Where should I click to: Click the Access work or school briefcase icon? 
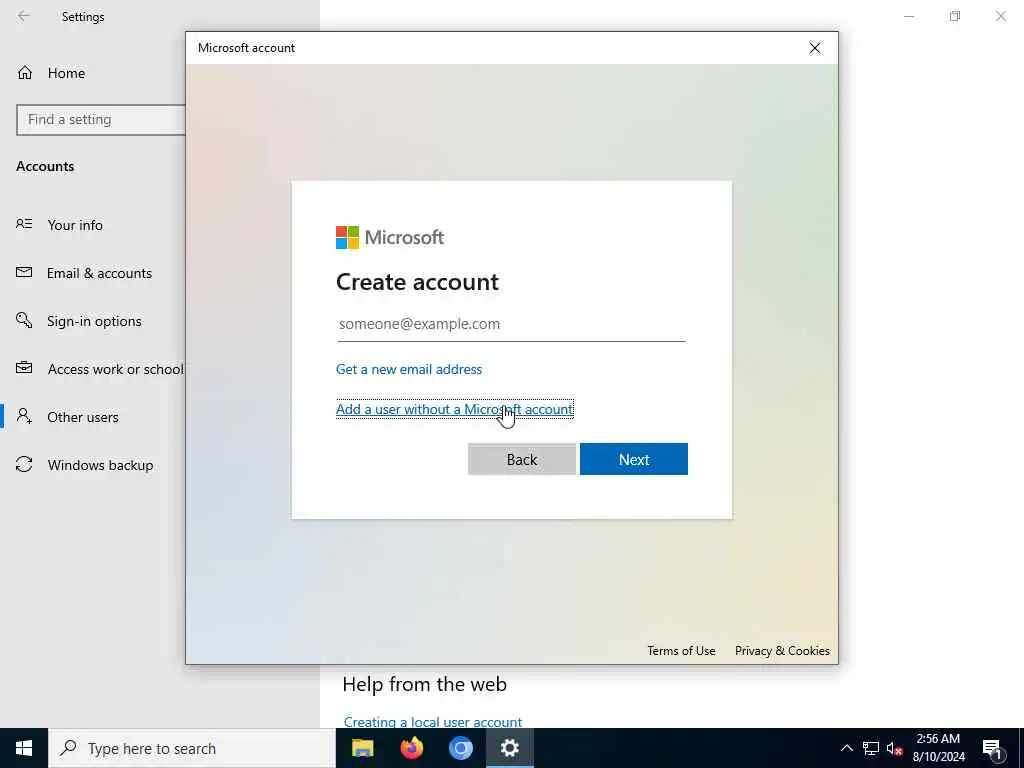coord(24,368)
